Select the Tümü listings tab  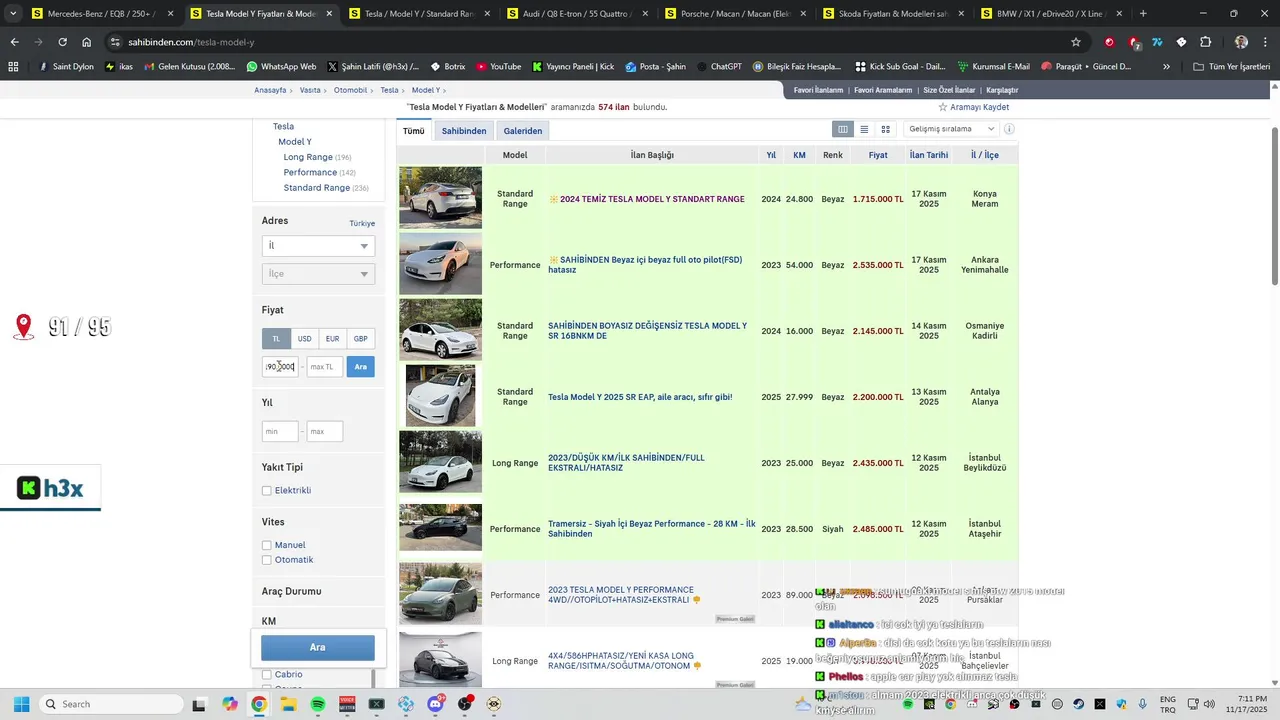(x=414, y=131)
